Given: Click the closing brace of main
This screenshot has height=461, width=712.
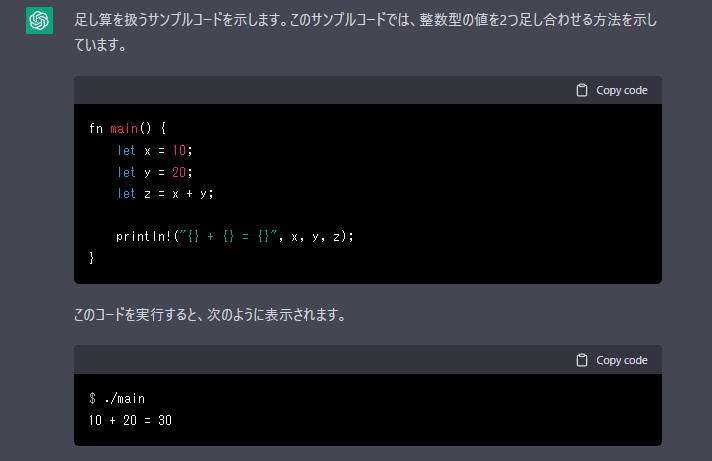Looking at the screenshot, I should click(92, 258).
